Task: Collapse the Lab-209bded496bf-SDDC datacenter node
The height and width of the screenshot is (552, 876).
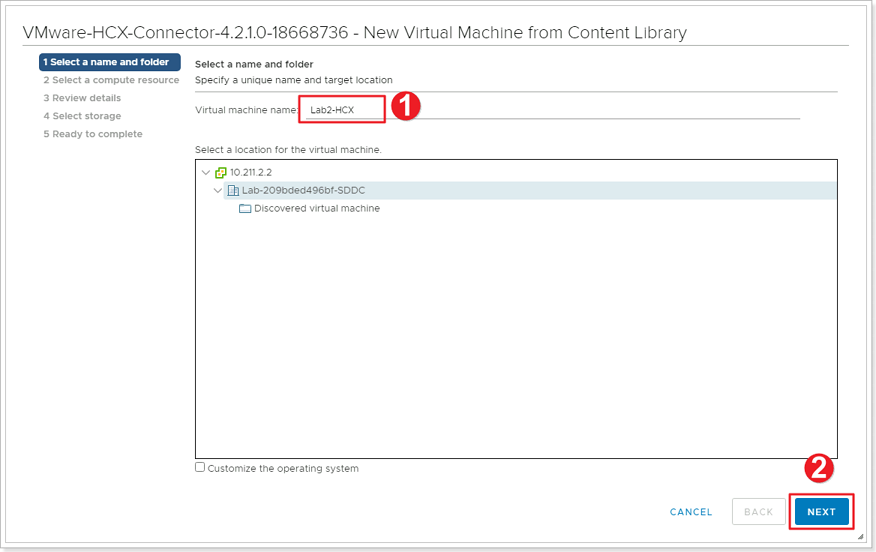Action: click(x=218, y=190)
